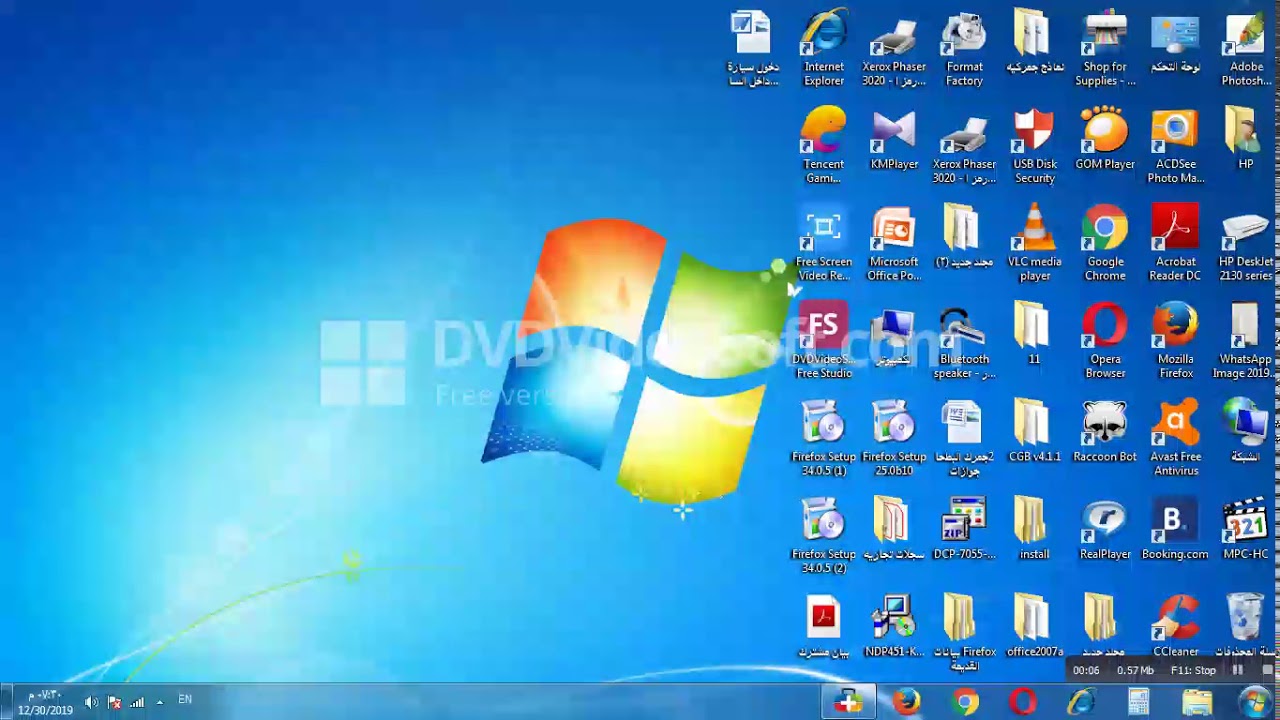Screen dimensions: 1280x720
Task: Select the Shop for Supplies printer icon
Action: (x=1105, y=48)
